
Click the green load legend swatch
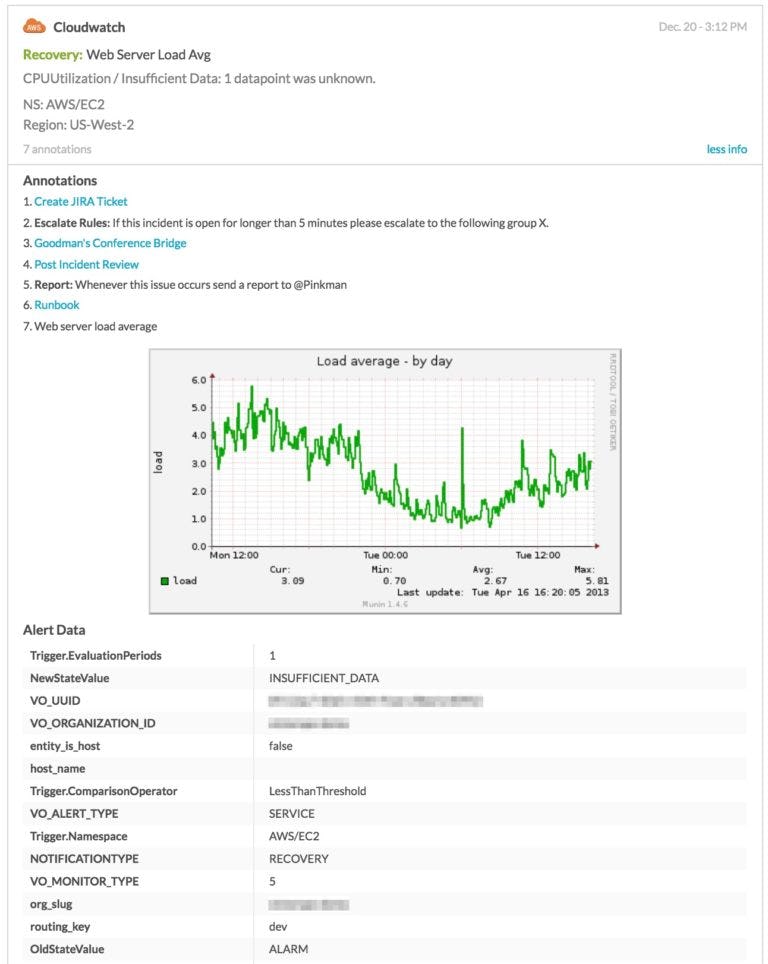(165, 580)
